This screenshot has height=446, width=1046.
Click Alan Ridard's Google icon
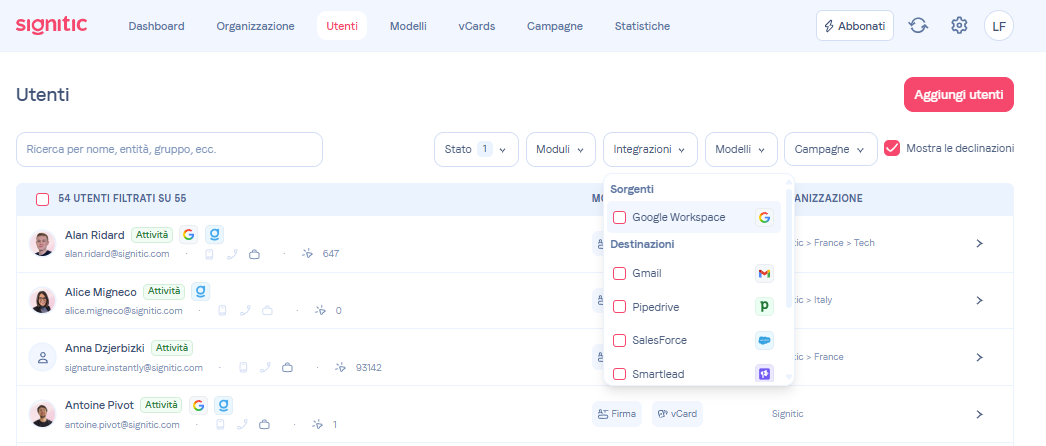coord(188,235)
